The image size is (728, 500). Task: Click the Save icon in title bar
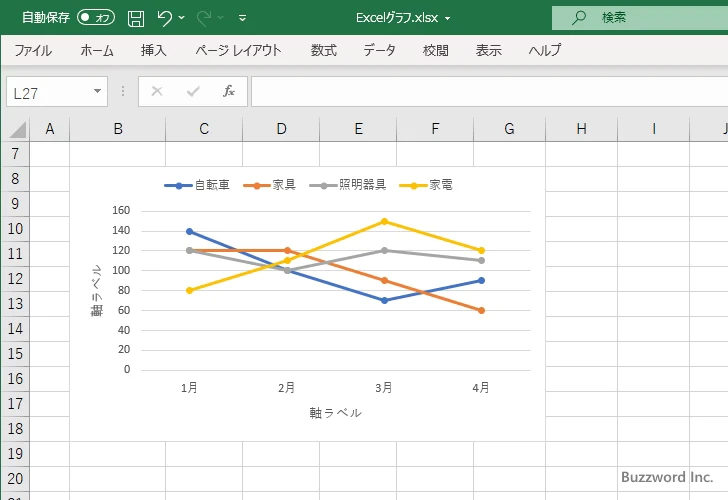pos(136,18)
